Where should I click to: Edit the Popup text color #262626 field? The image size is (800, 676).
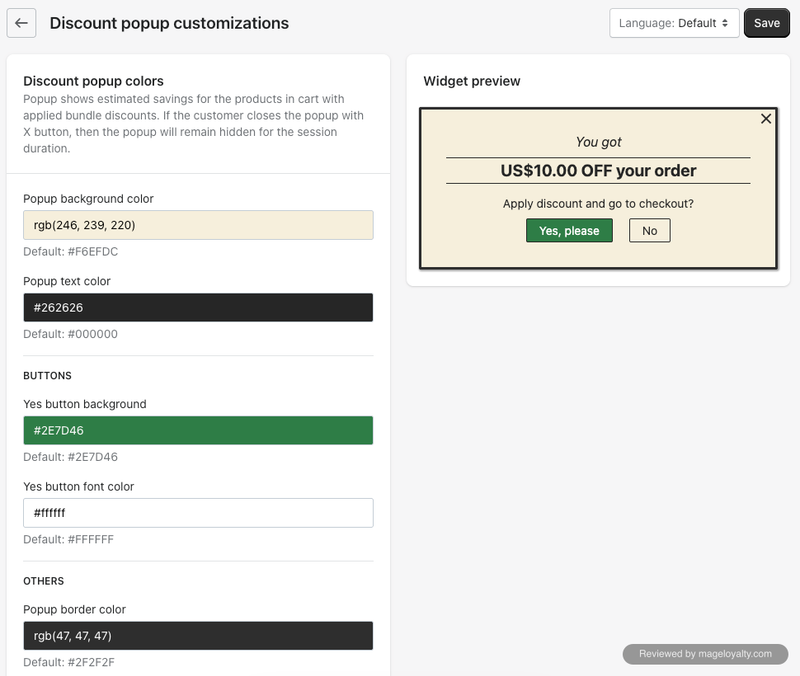coord(198,308)
